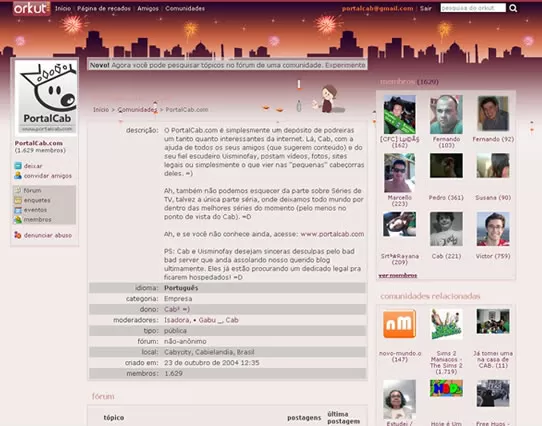542x426 pixels.
Task: Click the convidar amigos icon
Action: (18, 176)
